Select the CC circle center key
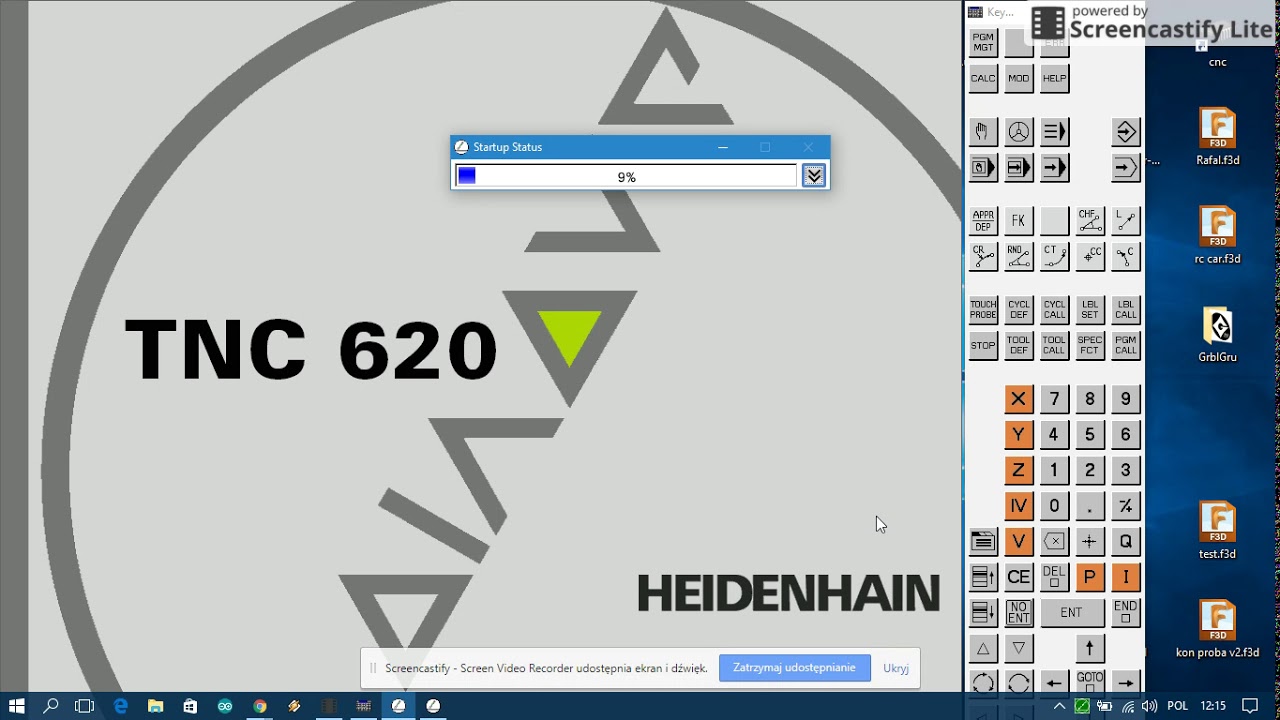Screen dimensions: 1280x720 point(1090,257)
